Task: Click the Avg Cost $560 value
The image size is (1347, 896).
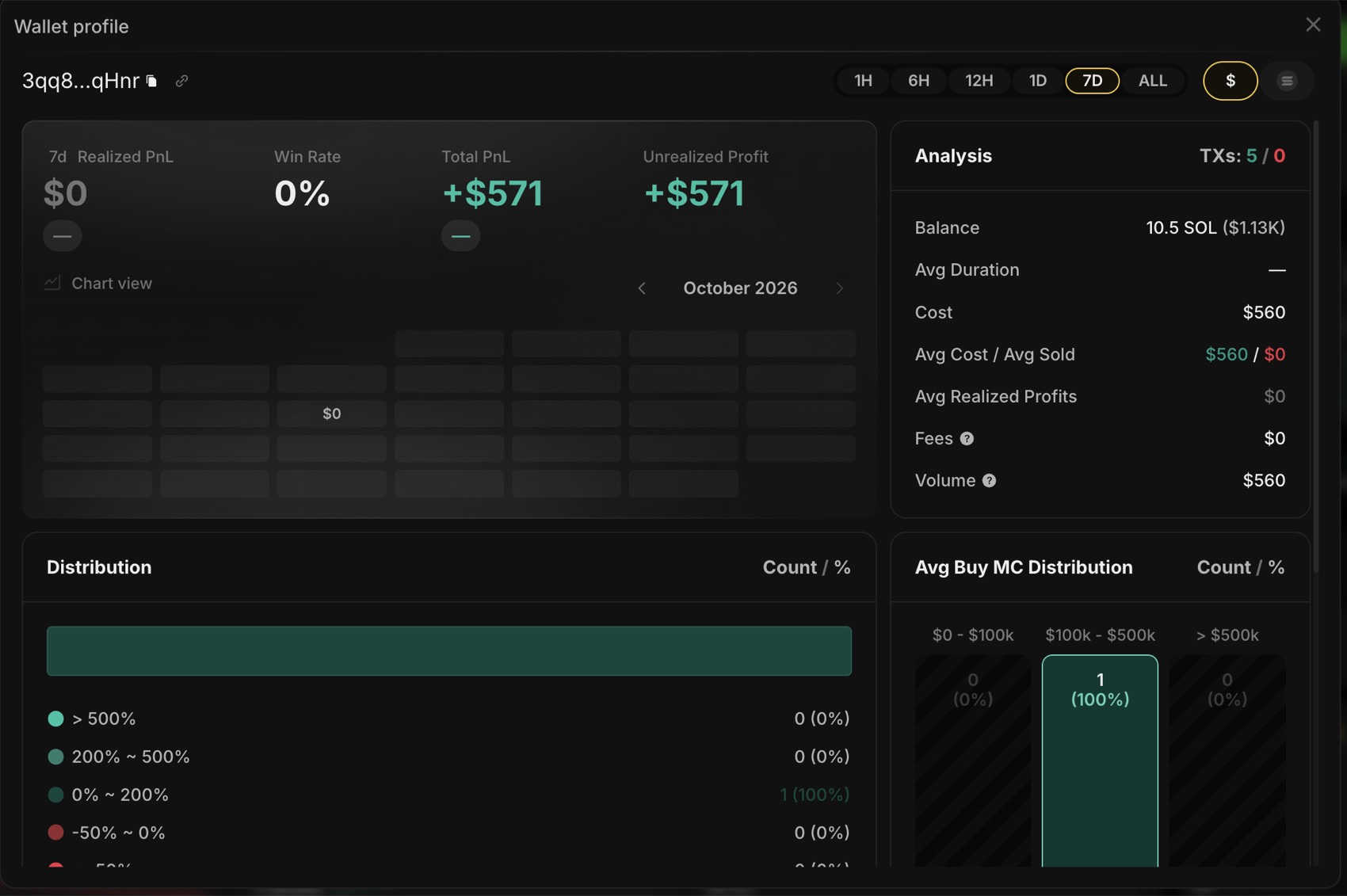Action: click(1226, 355)
